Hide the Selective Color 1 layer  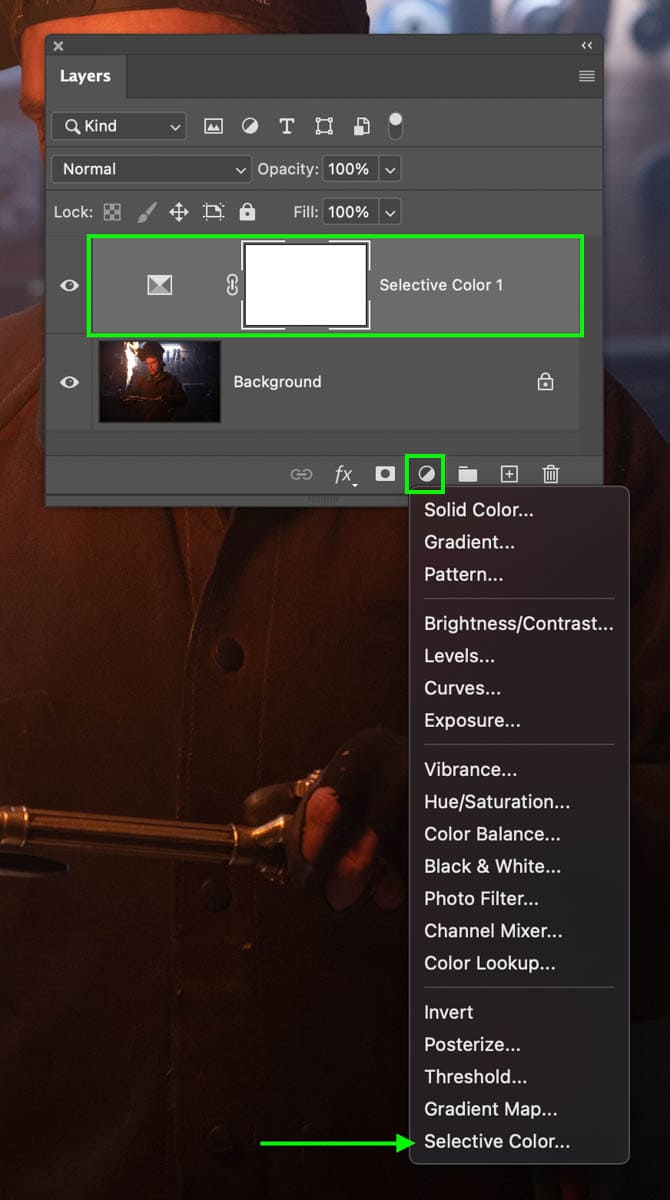click(69, 285)
